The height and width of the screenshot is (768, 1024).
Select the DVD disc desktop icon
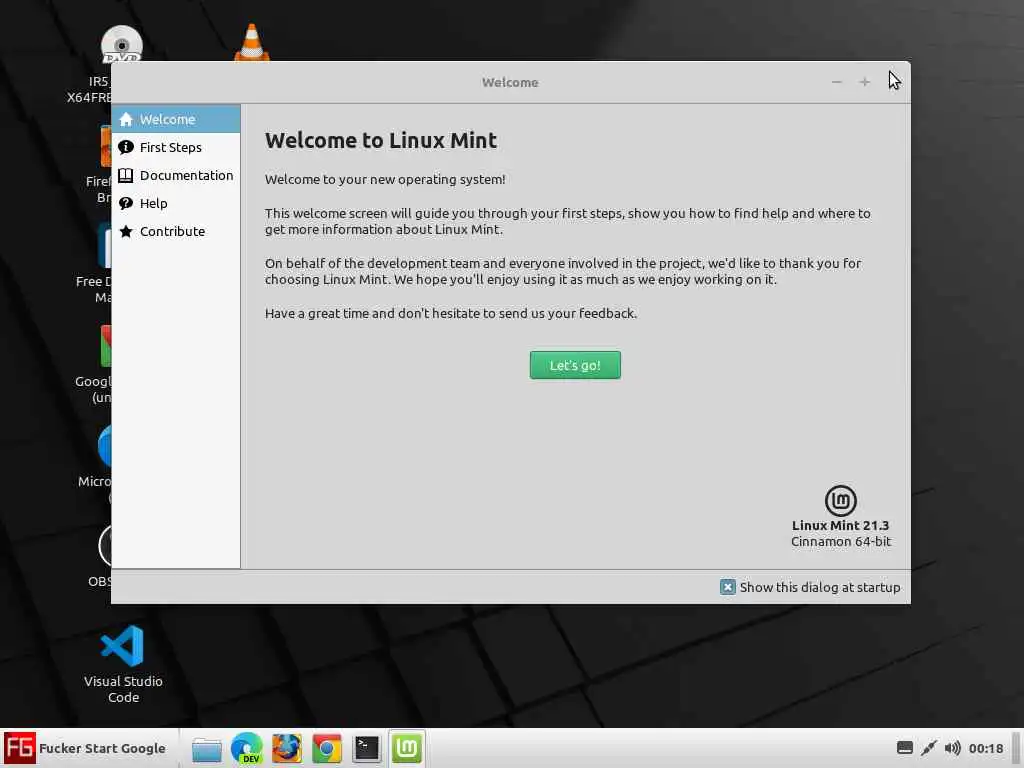tap(121, 44)
